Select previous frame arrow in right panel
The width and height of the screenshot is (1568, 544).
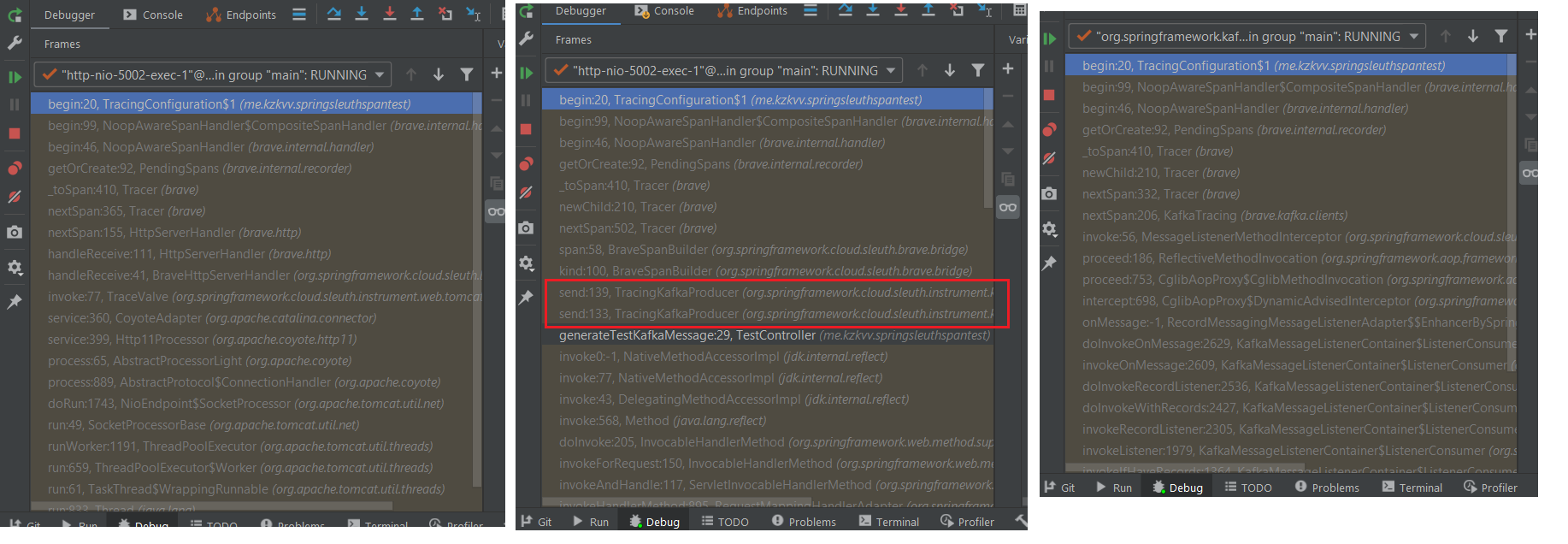(x=1446, y=36)
